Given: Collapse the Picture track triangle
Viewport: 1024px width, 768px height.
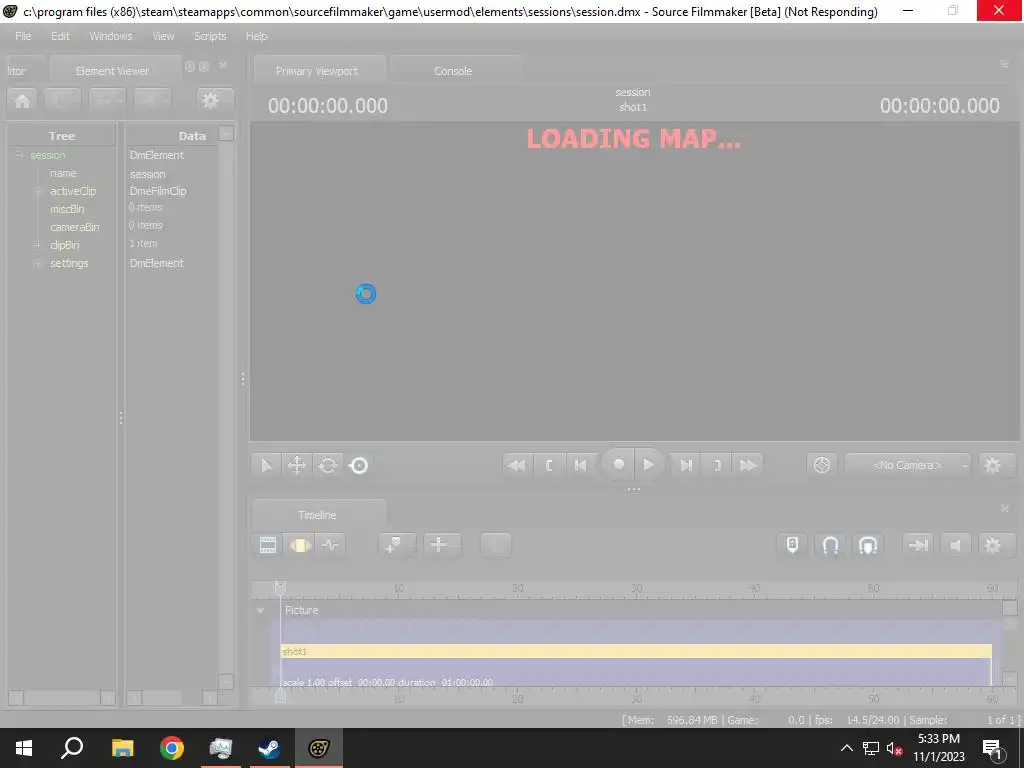Looking at the screenshot, I should pyautogui.click(x=261, y=610).
